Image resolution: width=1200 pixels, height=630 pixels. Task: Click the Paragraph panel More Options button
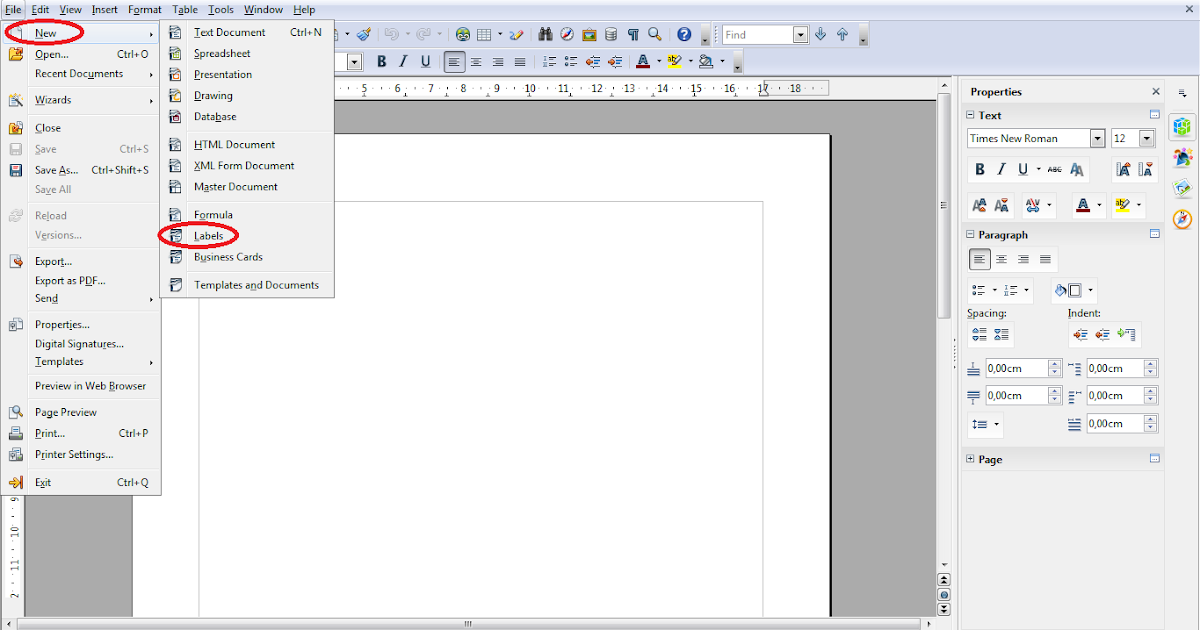click(x=1155, y=234)
